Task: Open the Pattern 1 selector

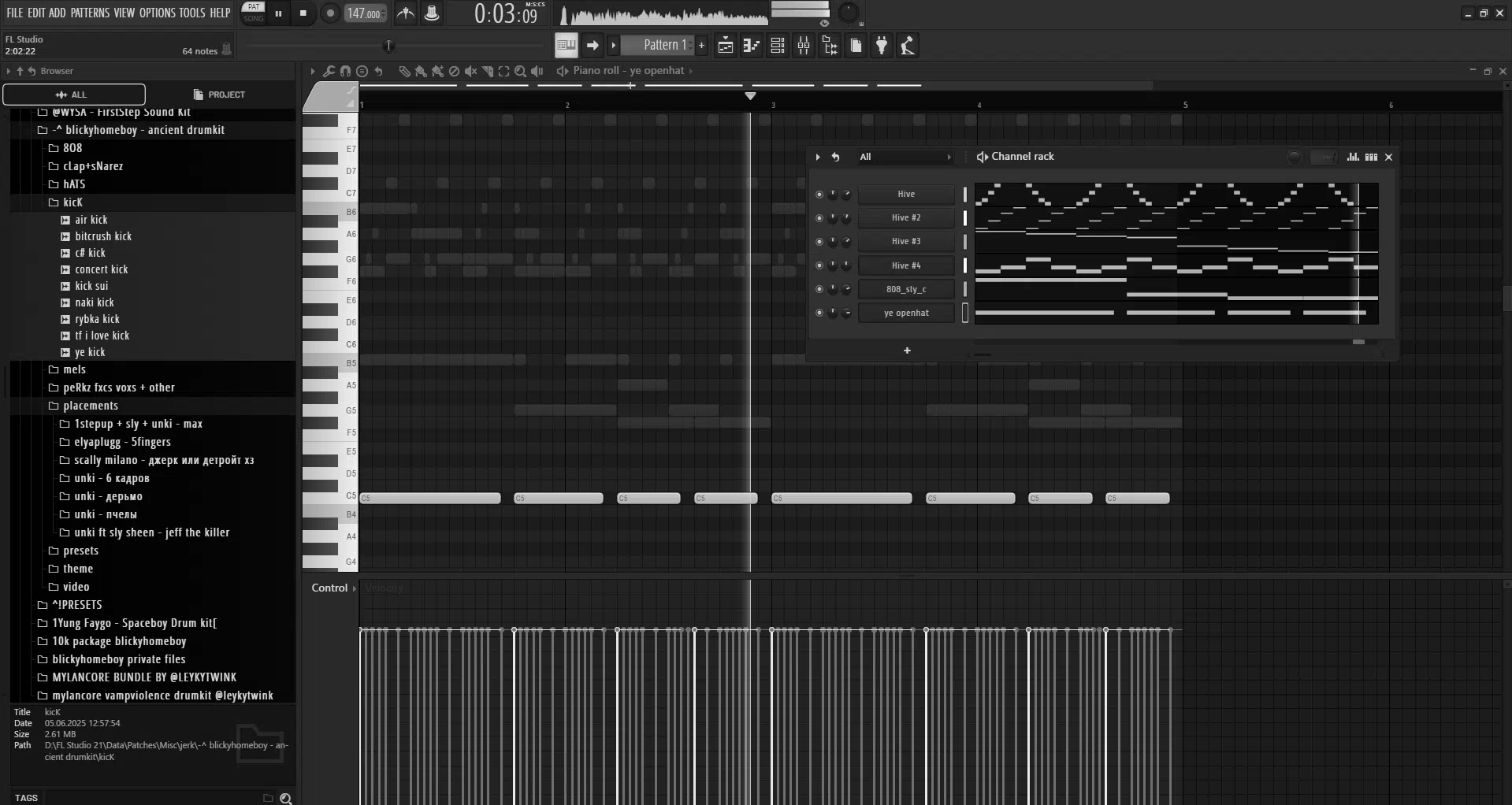Action: point(659,46)
